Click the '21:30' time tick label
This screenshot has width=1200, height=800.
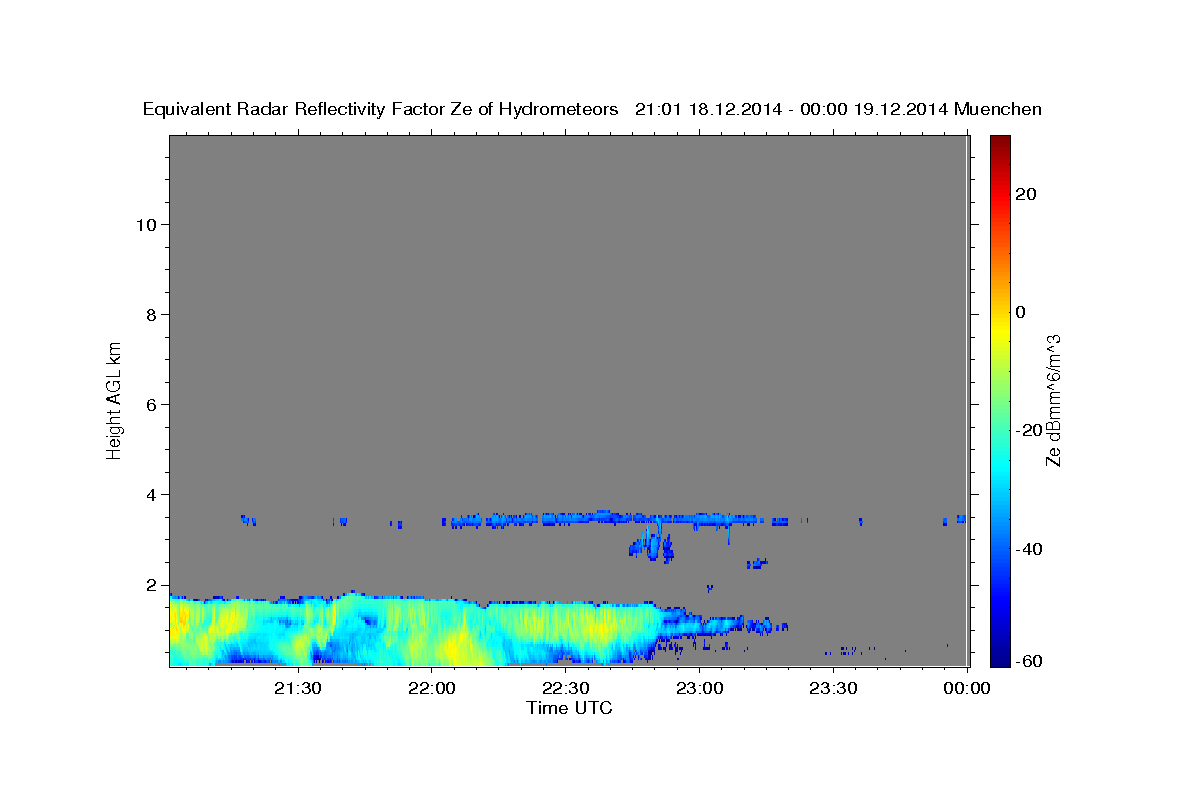tap(298, 688)
